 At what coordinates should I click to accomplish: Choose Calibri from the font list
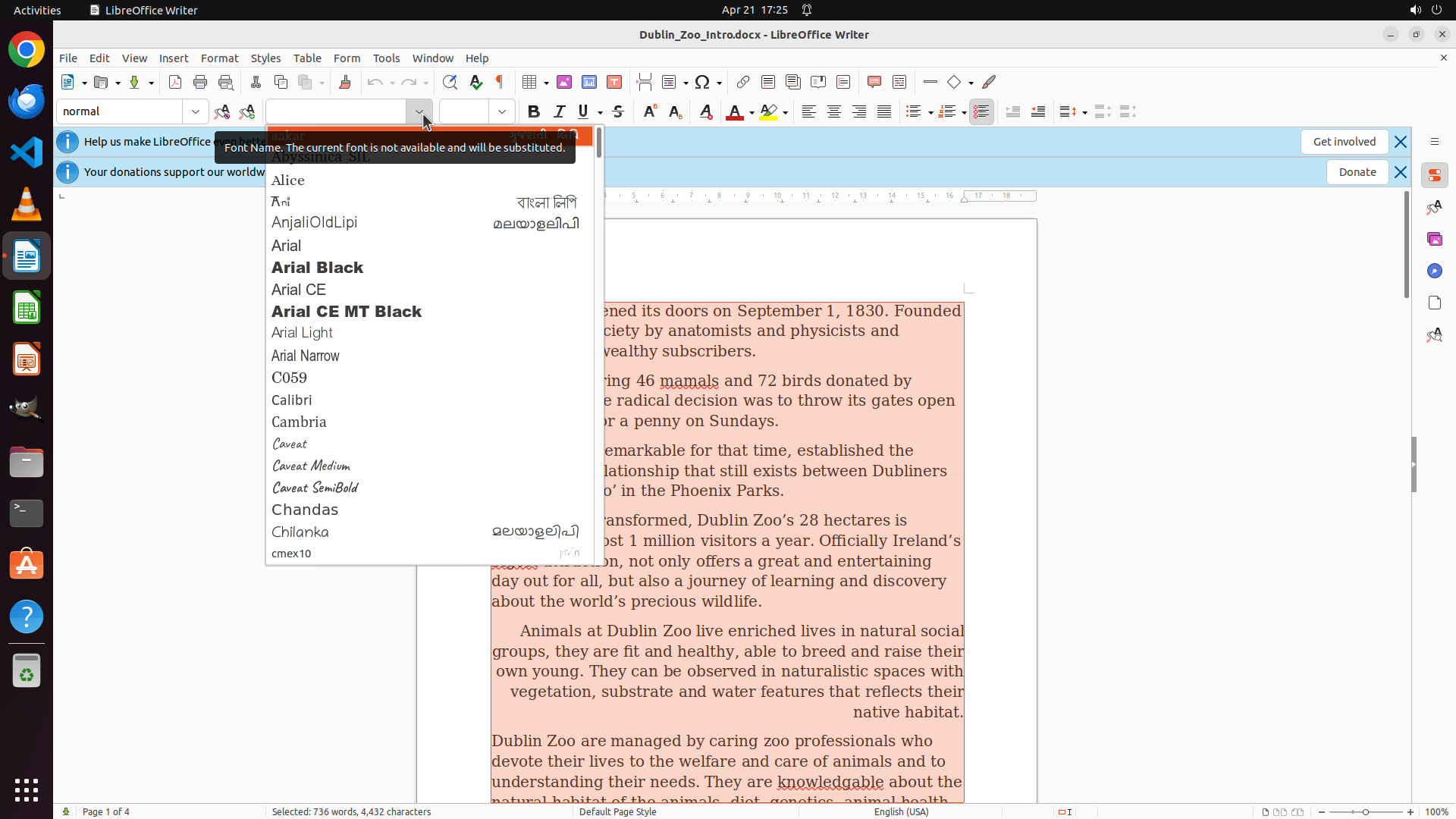[292, 400]
